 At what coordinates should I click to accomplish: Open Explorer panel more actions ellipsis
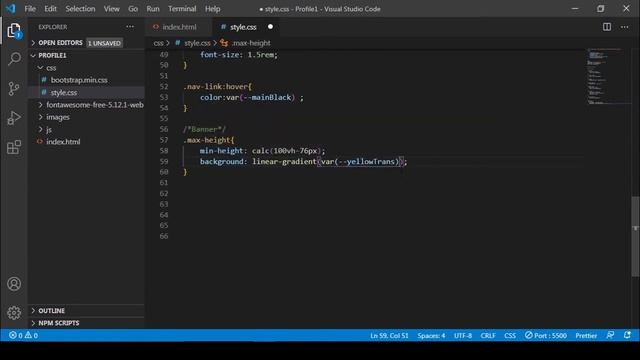(x=130, y=27)
